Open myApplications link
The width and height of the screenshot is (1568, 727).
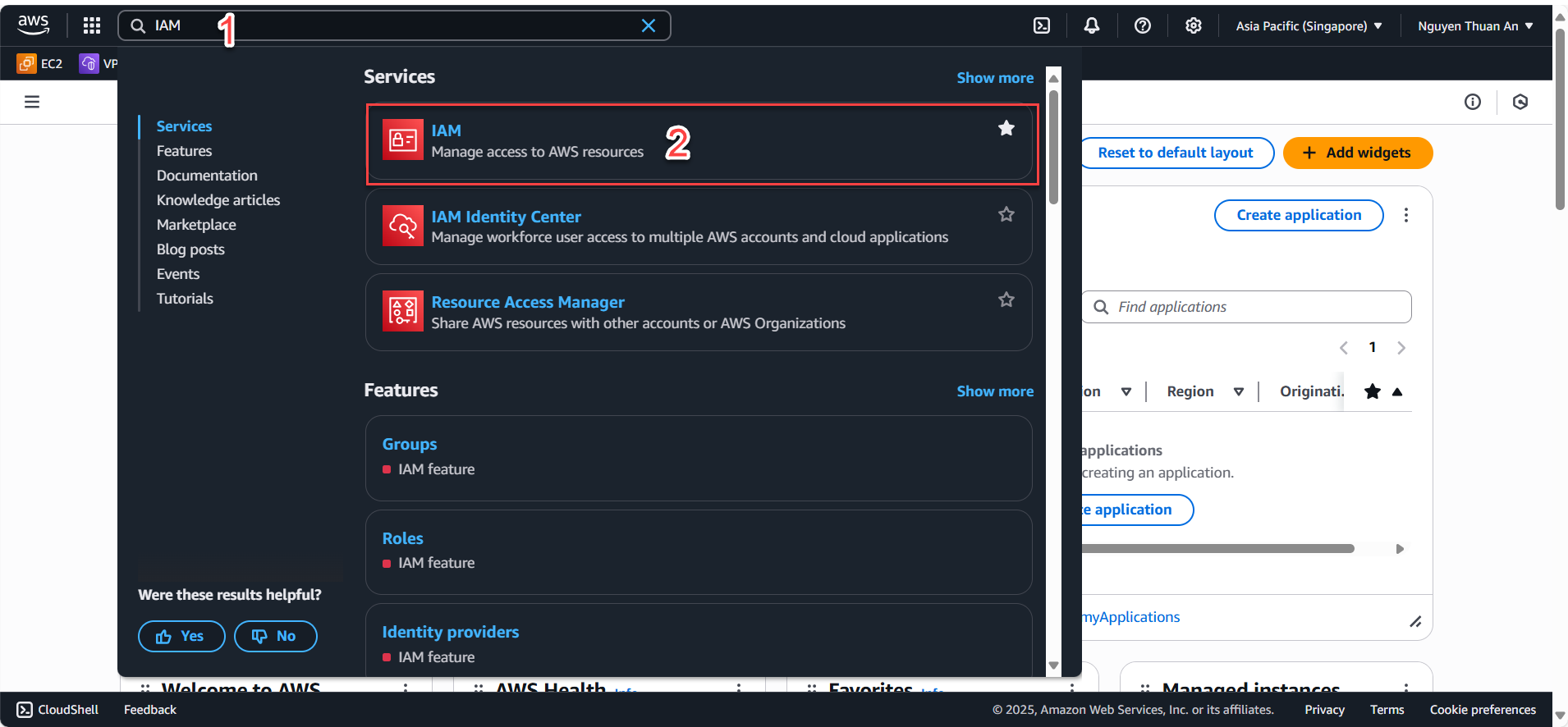point(1131,617)
